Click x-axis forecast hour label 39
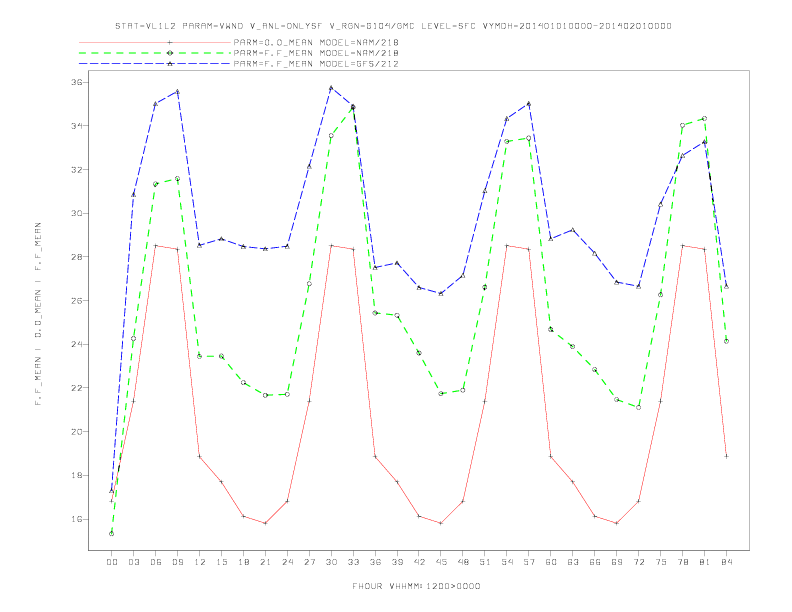The image size is (792, 612). (397, 562)
